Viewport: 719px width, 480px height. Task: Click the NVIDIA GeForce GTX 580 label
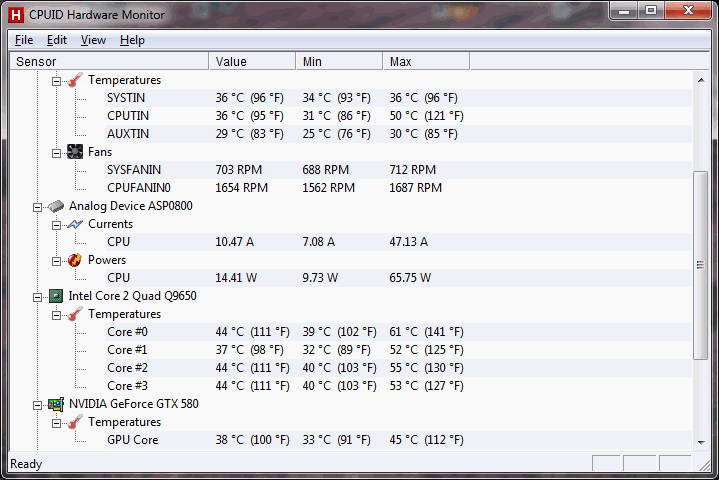coord(134,404)
